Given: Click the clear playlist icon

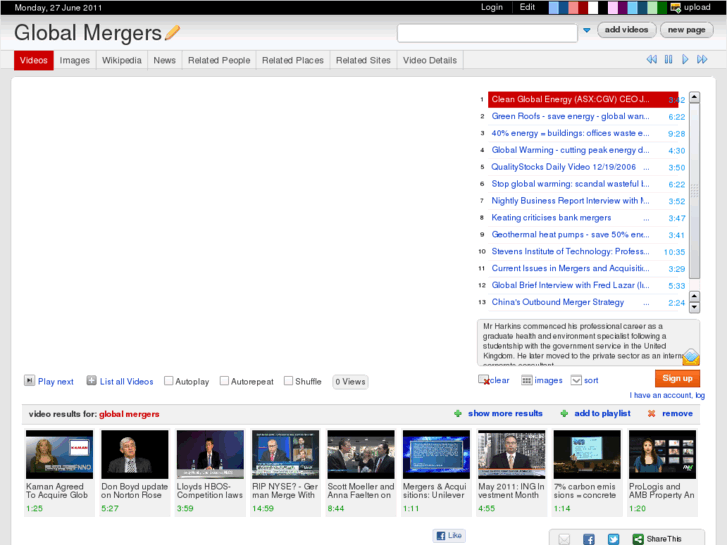Looking at the screenshot, I should tap(484, 380).
